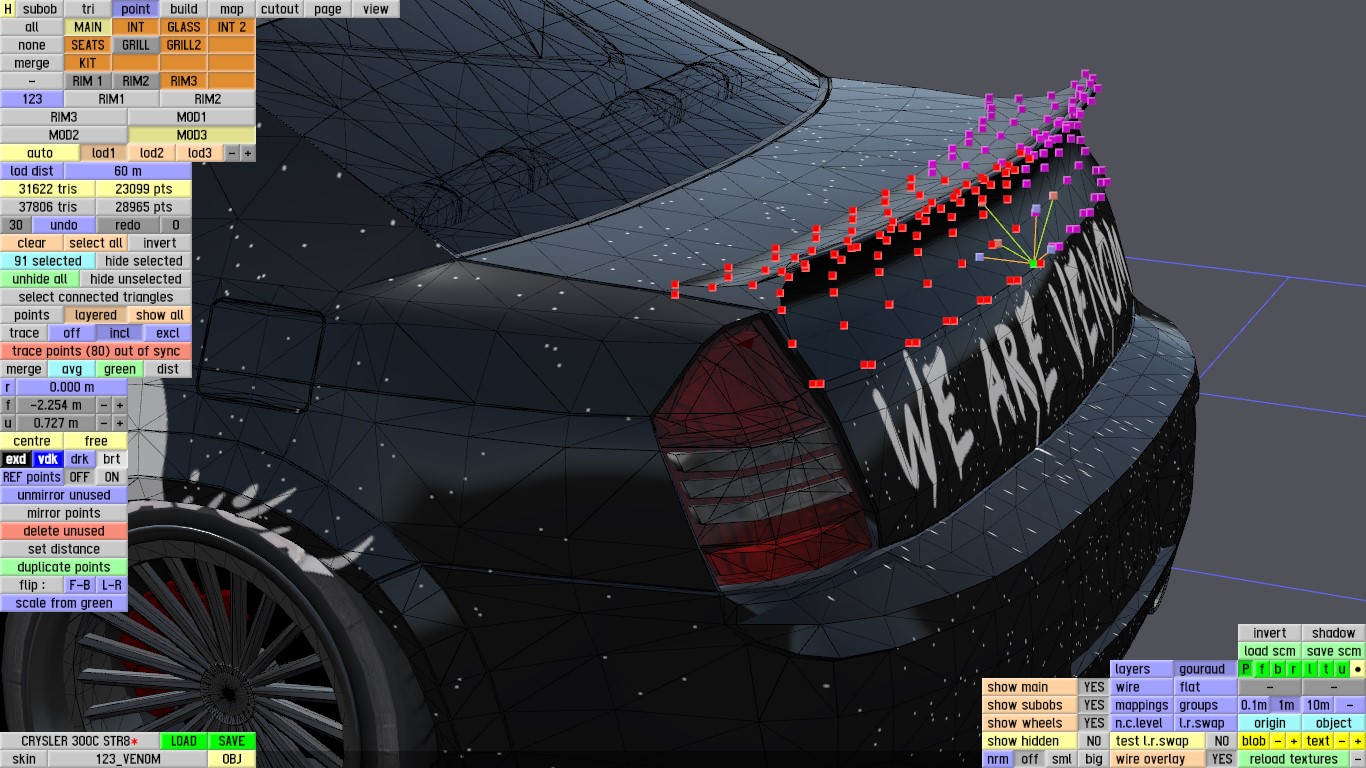Click the minus button beside lod3
Screen dimensions: 1366x768
click(232, 153)
